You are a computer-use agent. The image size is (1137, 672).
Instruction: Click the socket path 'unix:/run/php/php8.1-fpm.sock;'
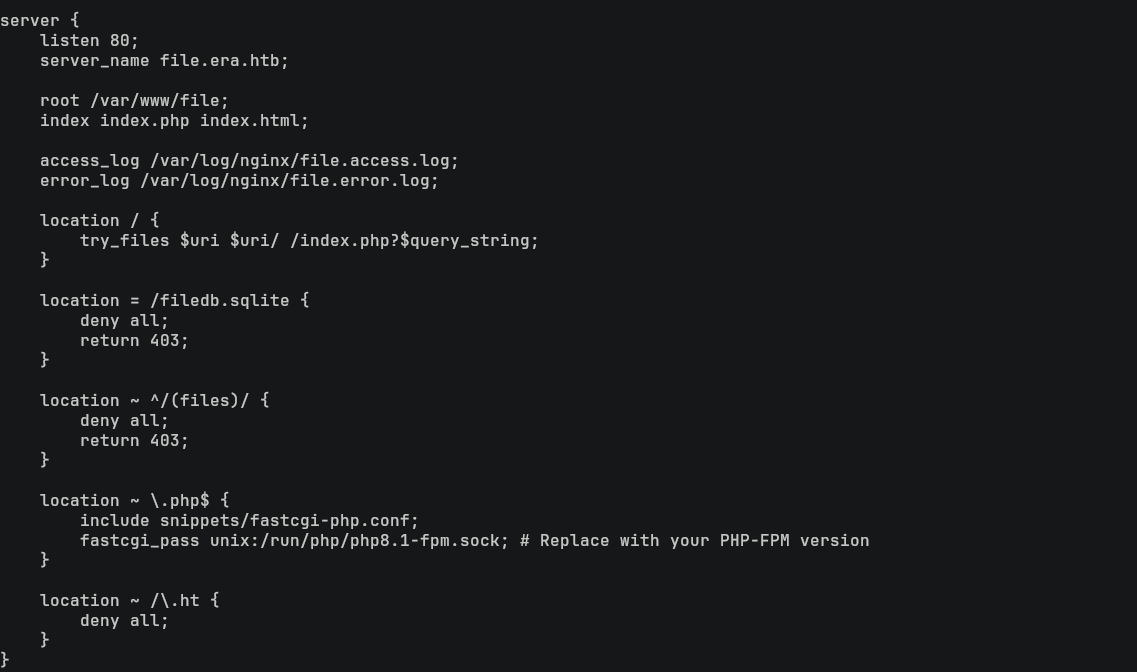pos(359,540)
